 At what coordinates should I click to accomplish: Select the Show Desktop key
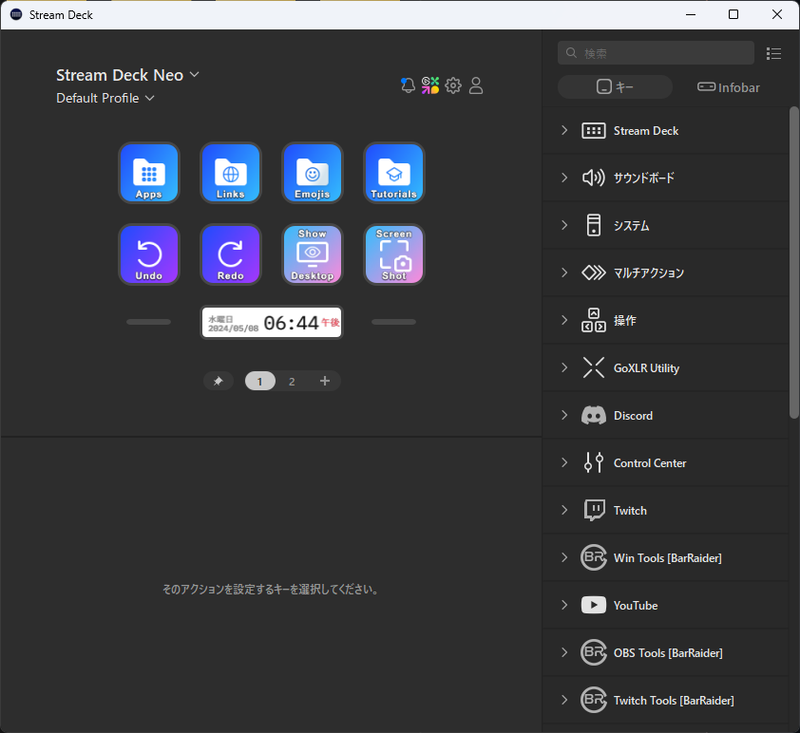312,253
